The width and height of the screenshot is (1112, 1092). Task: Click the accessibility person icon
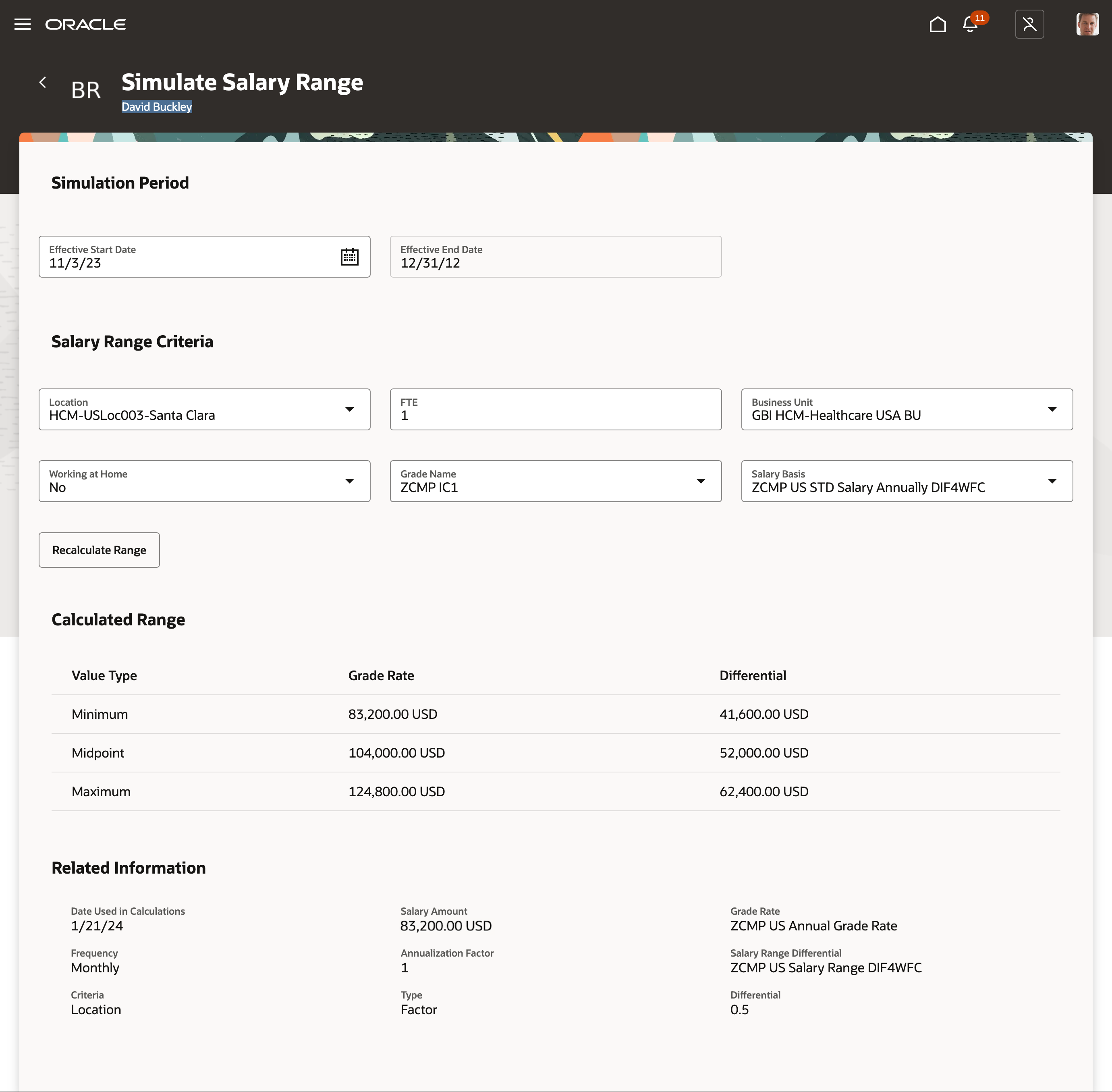click(1029, 24)
